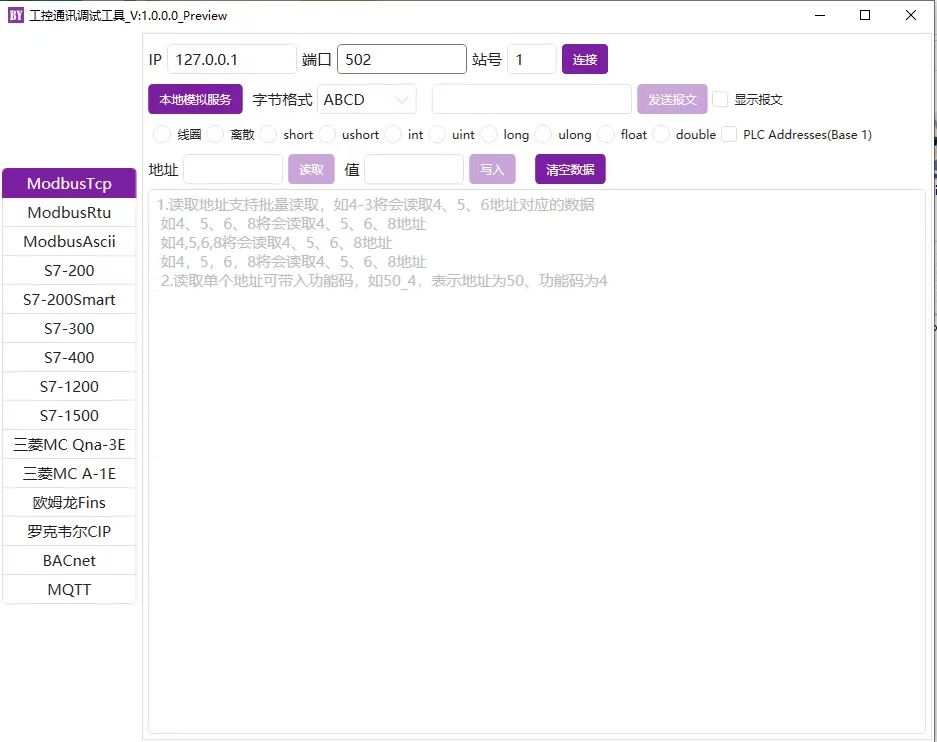The height and width of the screenshot is (742, 937).
Task: Click the 发送报文 send button
Action: pos(672,99)
